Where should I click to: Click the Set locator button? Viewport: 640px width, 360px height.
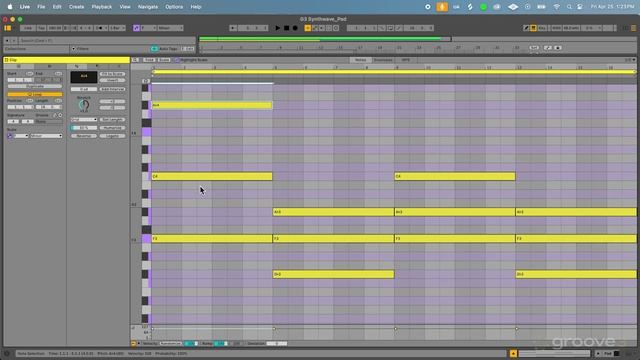(x=534, y=48)
